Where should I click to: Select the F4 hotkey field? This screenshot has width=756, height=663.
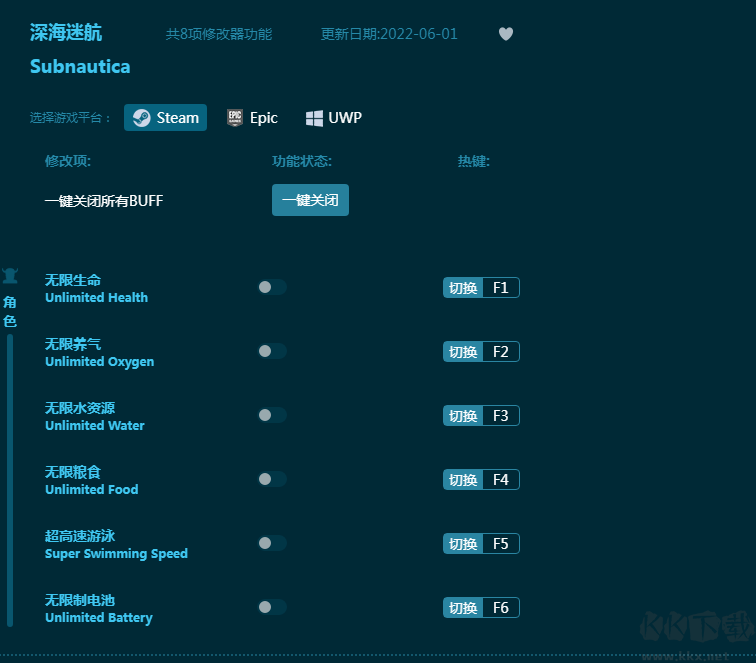pyautogui.click(x=501, y=480)
